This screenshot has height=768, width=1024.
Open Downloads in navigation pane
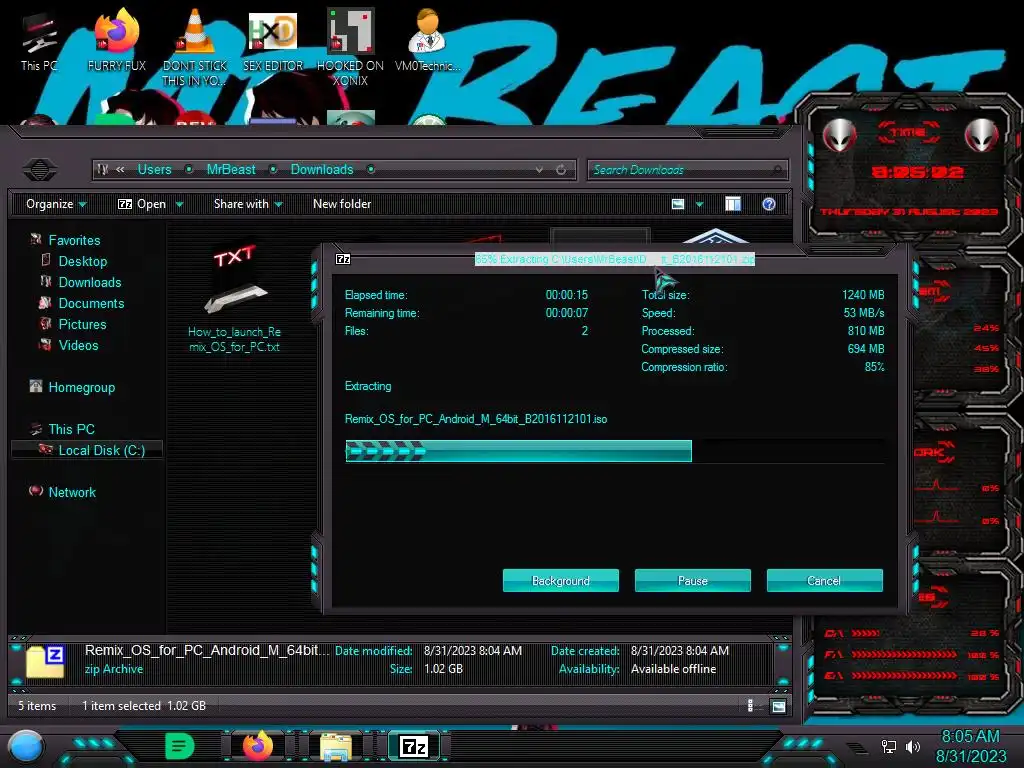89,282
